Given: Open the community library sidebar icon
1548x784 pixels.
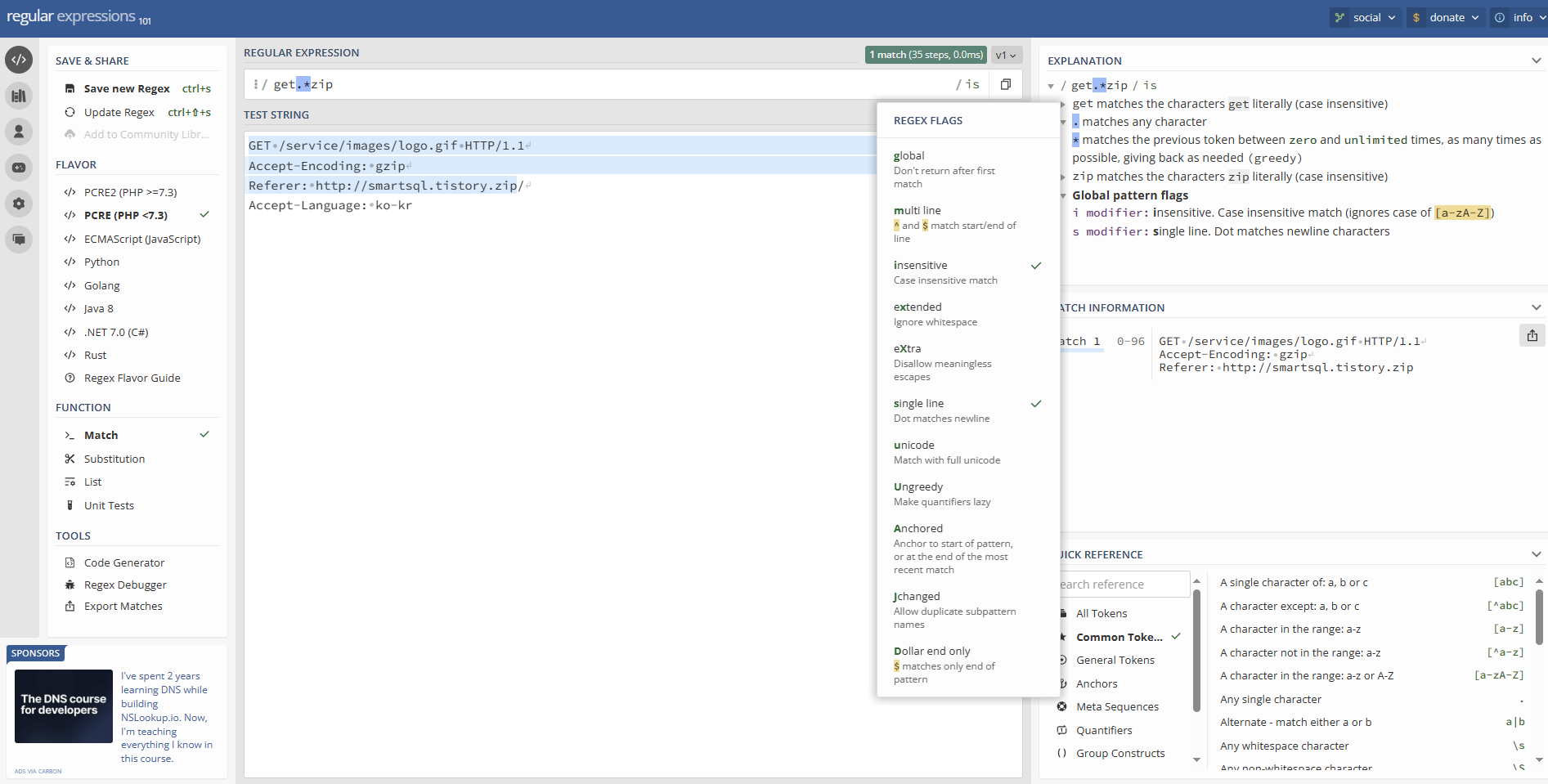Looking at the screenshot, I should point(19,96).
